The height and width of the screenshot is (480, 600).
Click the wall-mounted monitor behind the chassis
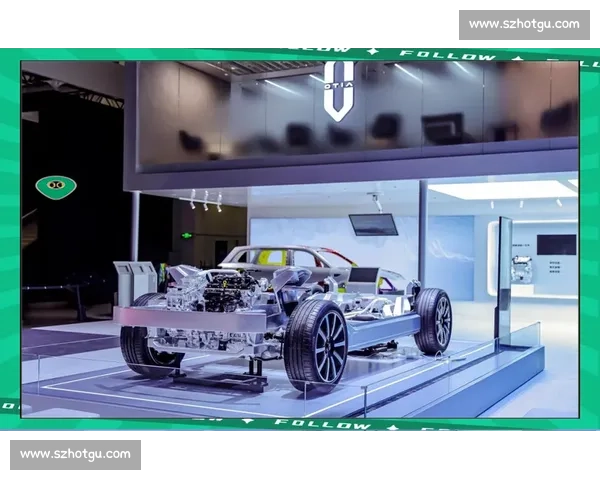coord(372,225)
